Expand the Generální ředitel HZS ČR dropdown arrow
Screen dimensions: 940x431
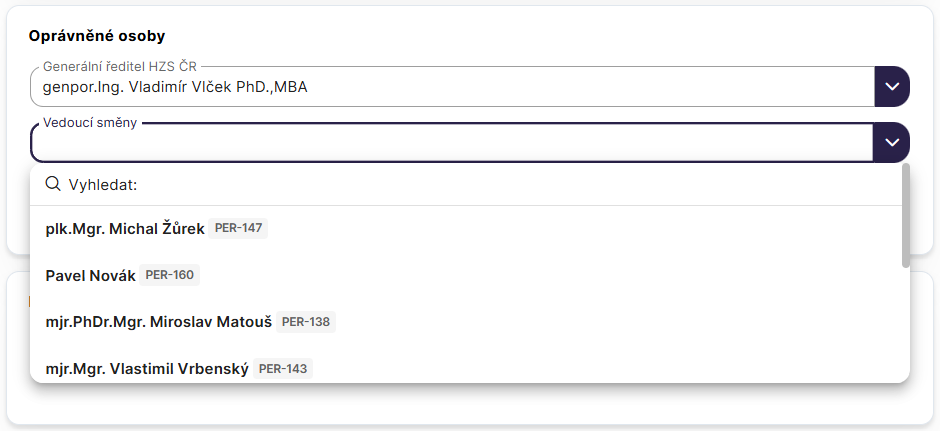coord(892,87)
